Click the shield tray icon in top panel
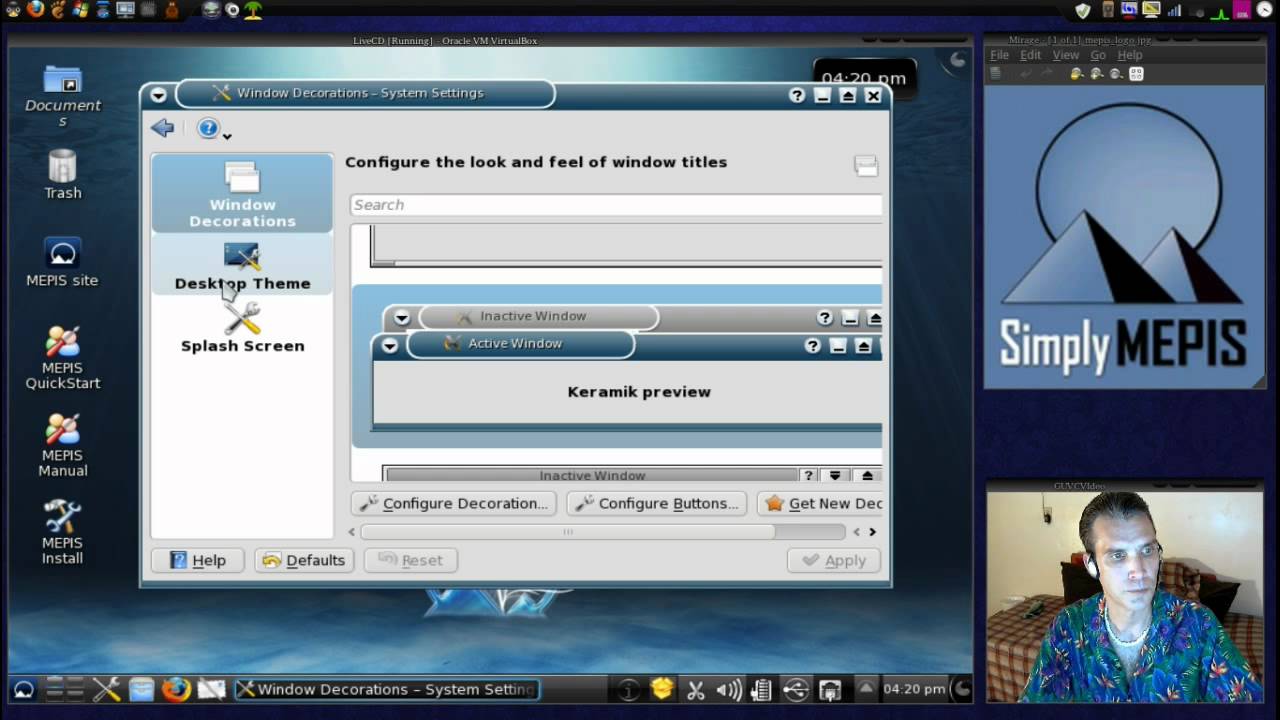1280x720 pixels. pos(1082,10)
